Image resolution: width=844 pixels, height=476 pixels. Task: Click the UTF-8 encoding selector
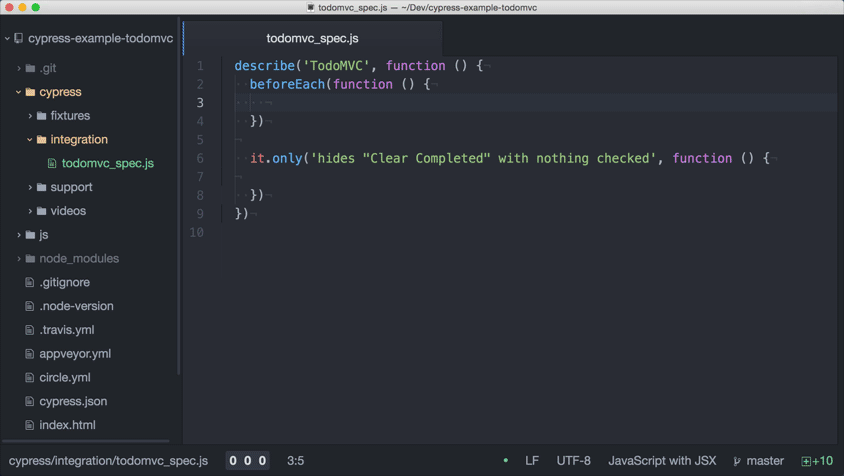pos(573,461)
